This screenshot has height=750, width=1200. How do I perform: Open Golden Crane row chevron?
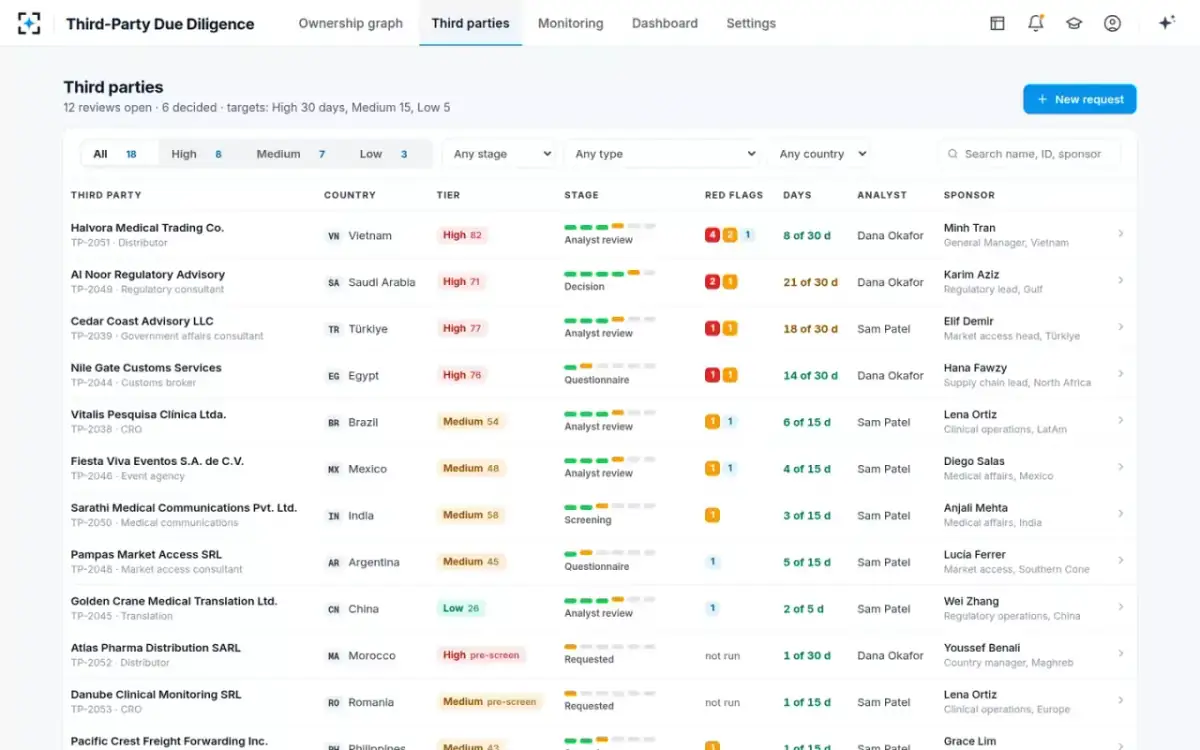[x=1120, y=607]
